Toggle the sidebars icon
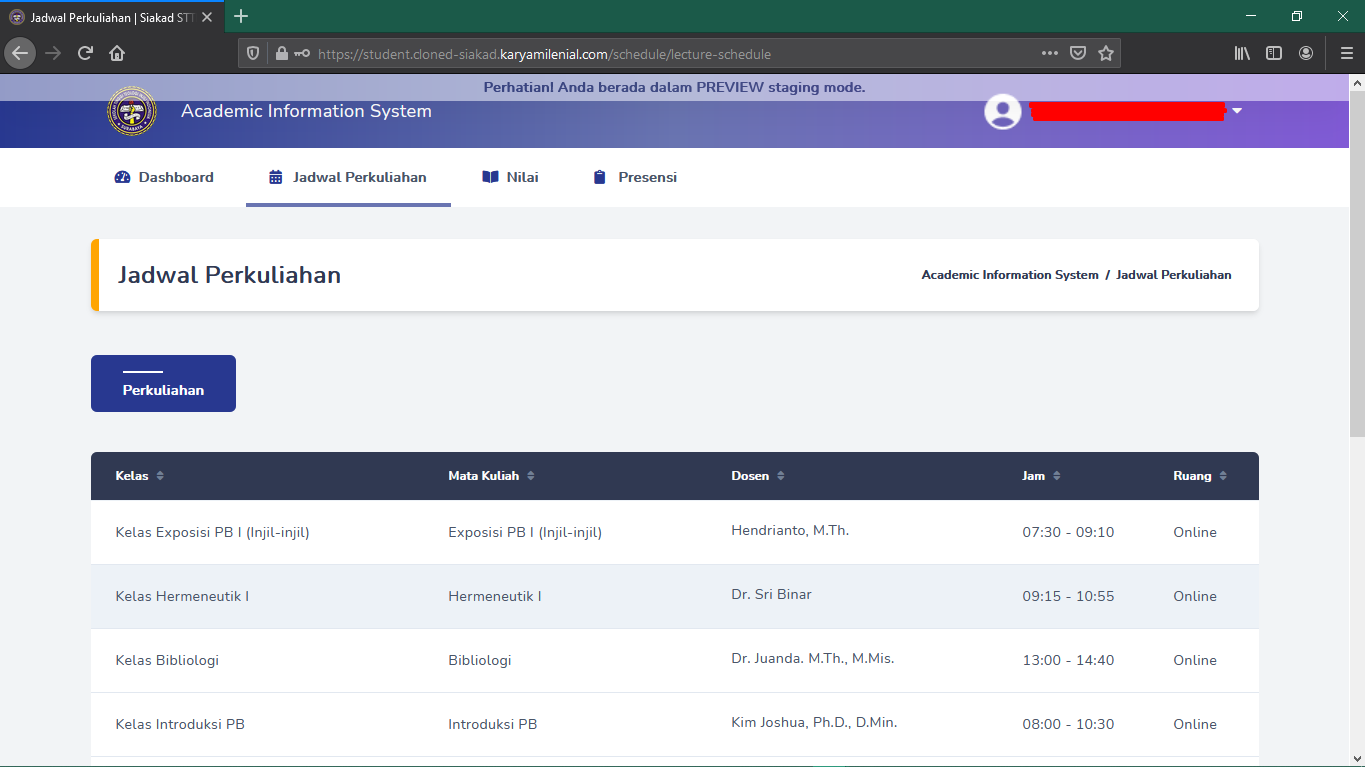 pos(1274,53)
